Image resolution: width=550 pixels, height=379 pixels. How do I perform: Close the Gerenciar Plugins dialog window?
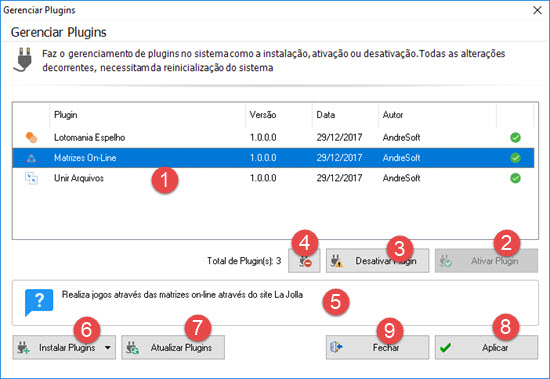coord(537,10)
